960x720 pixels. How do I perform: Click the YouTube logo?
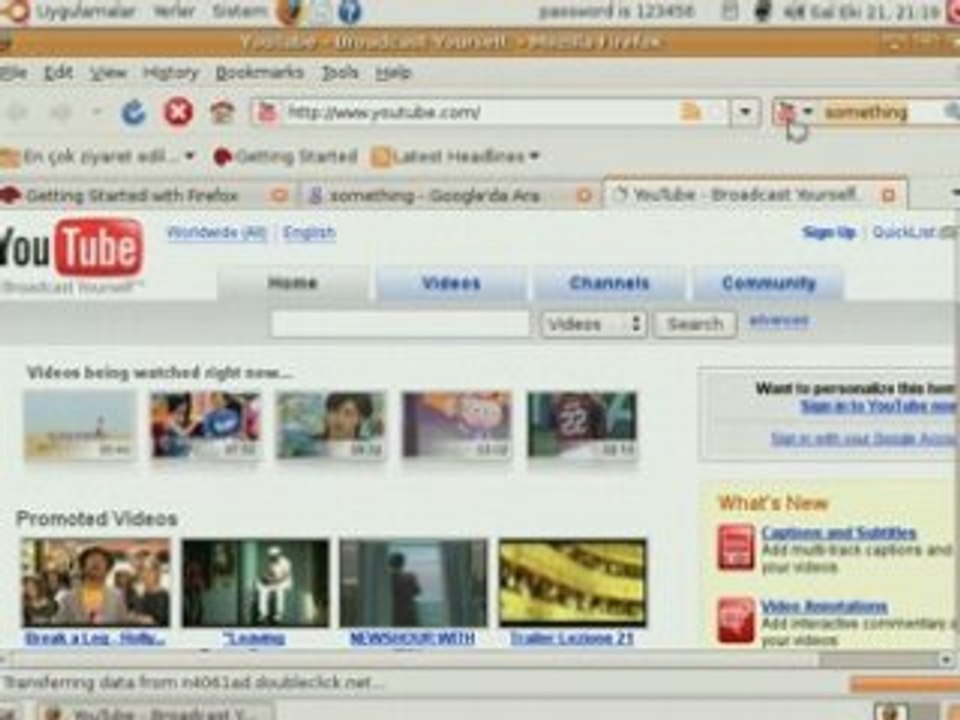(72, 248)
